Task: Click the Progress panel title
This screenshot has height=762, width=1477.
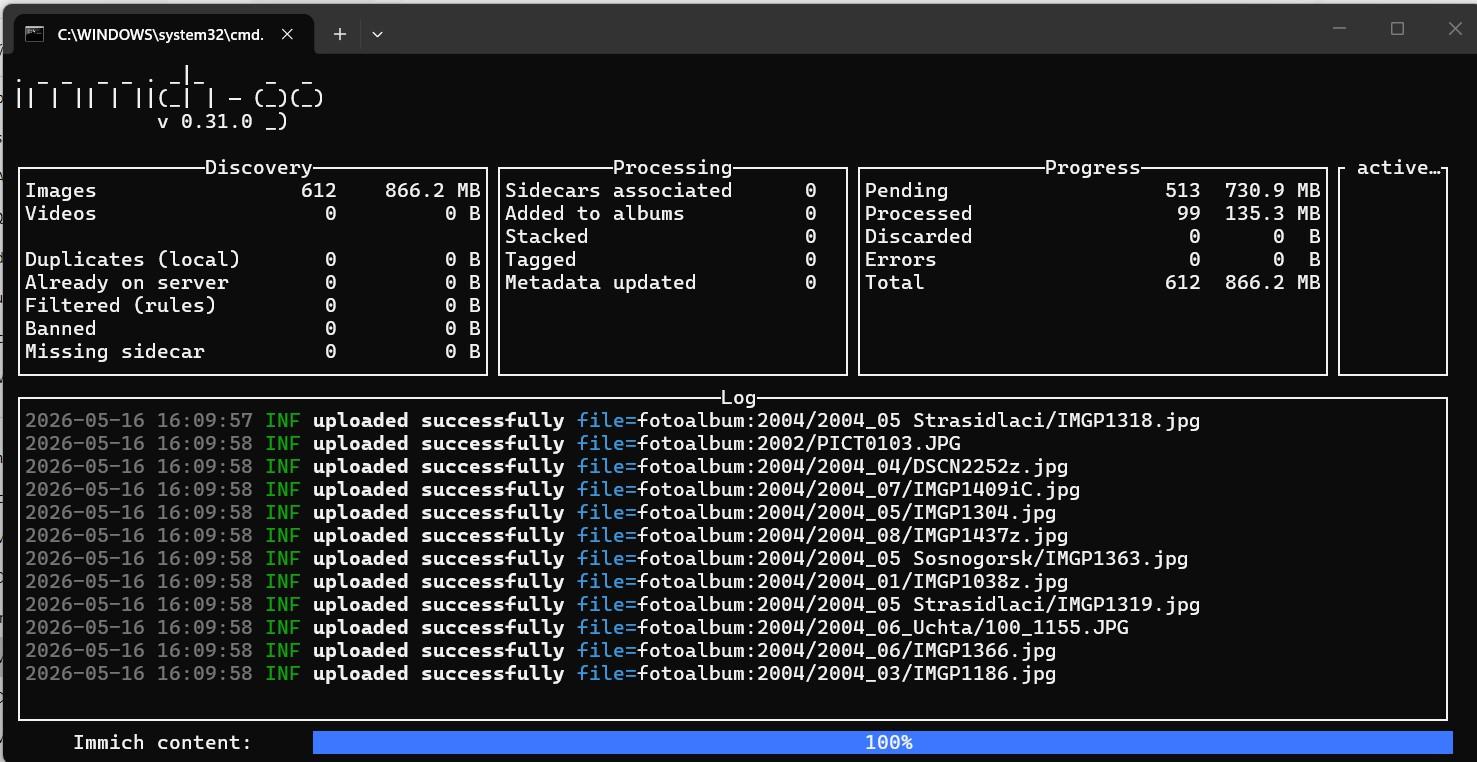Action: tap(1093, 167)
